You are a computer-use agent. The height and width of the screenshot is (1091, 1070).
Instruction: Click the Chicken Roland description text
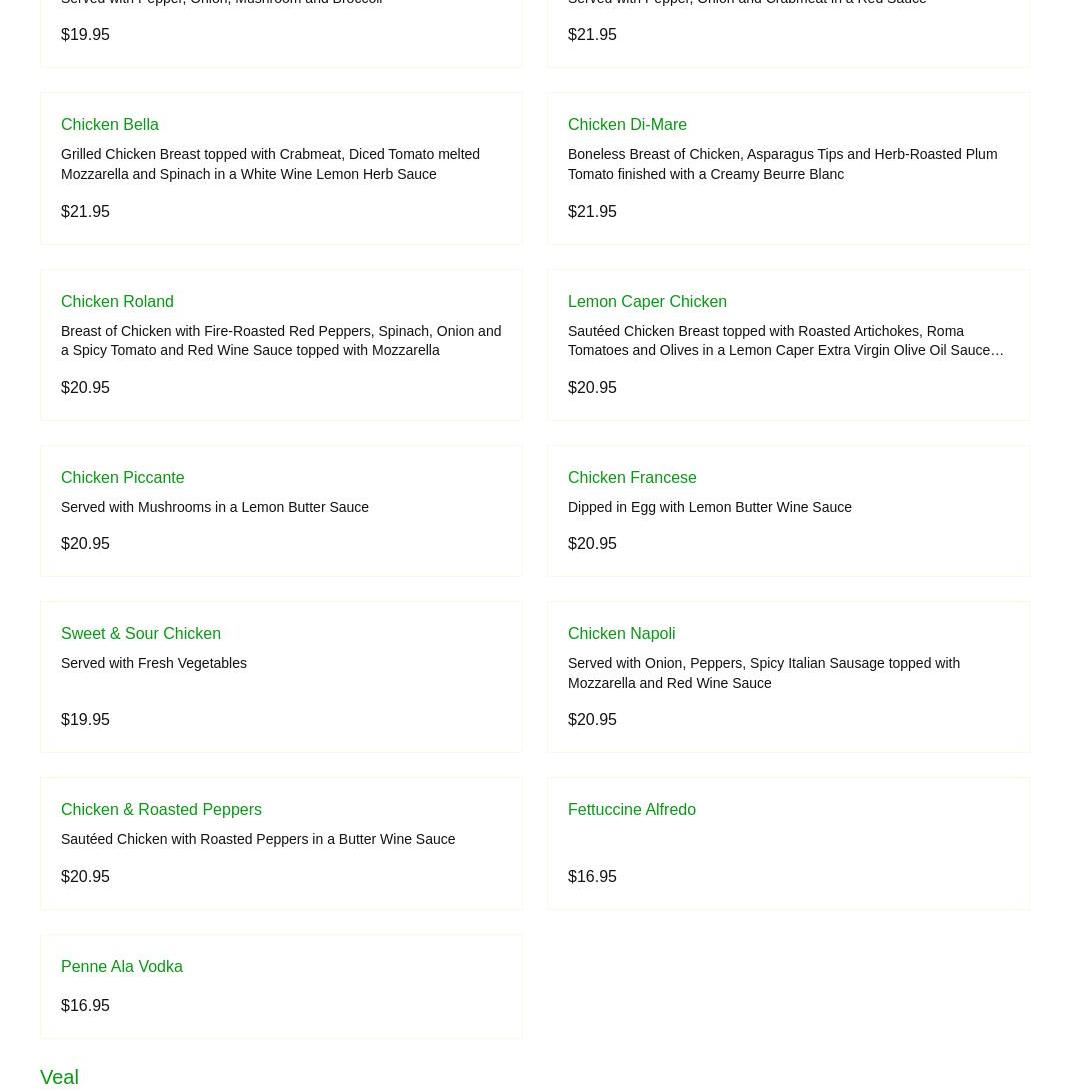281,341
